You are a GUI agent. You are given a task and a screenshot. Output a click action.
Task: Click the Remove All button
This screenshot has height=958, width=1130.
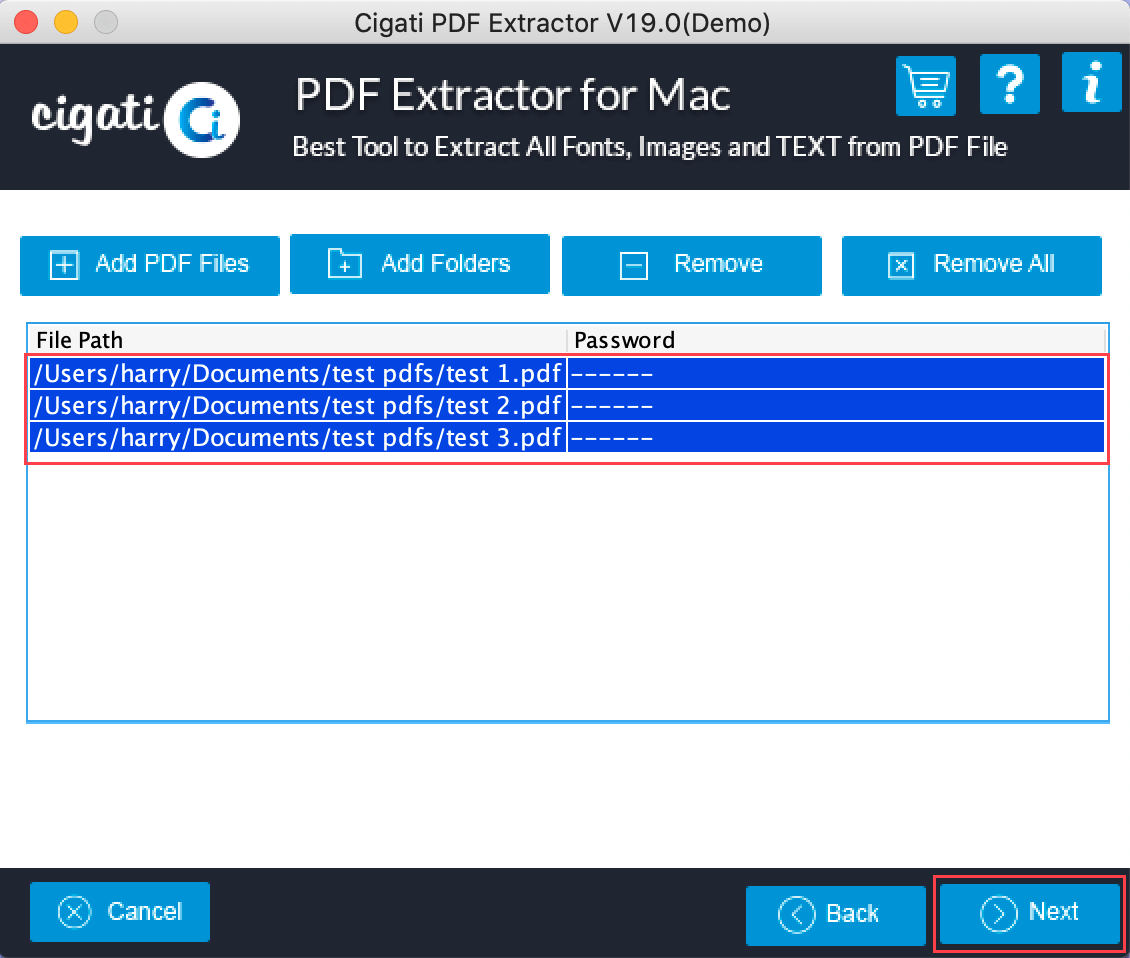point(971,265)
